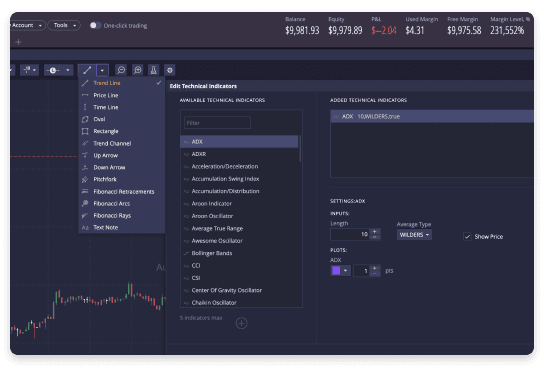Click the Text Note icon in menu
This screenshot has width=544, height=369.
click(85, 228)
